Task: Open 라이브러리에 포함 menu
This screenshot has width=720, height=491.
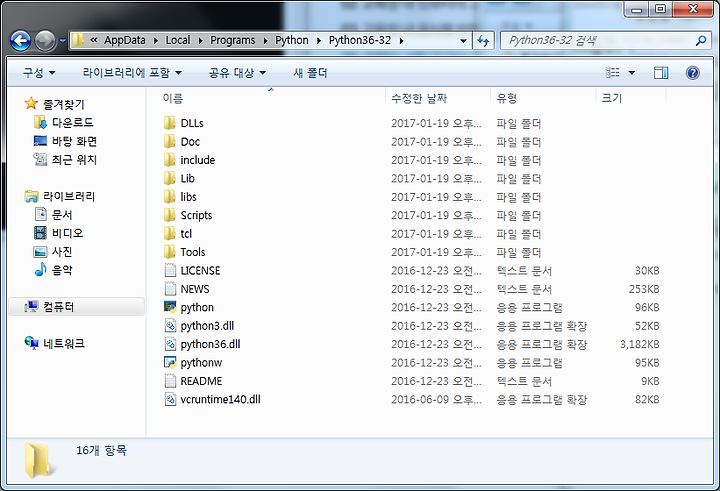Action: (x=132, y=73)
